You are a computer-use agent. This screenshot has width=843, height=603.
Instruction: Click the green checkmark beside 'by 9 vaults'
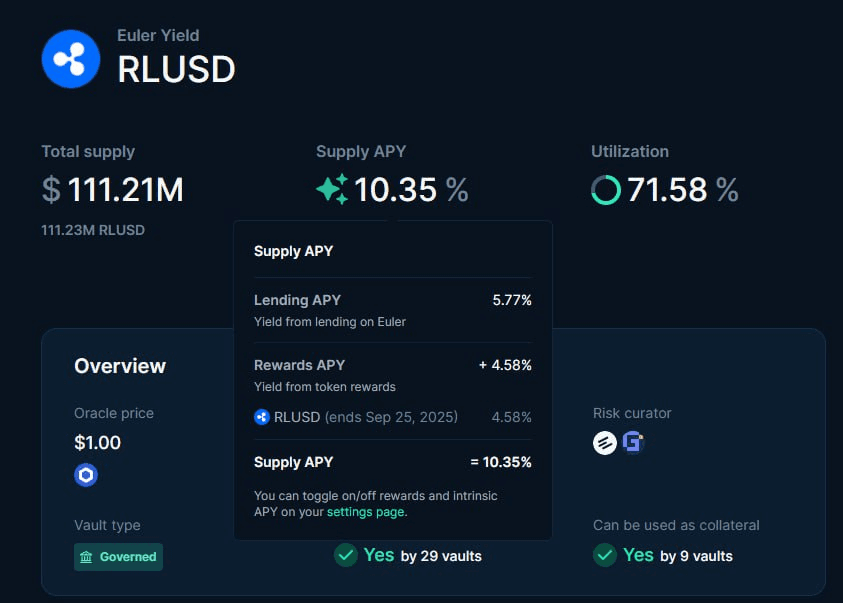605,555
